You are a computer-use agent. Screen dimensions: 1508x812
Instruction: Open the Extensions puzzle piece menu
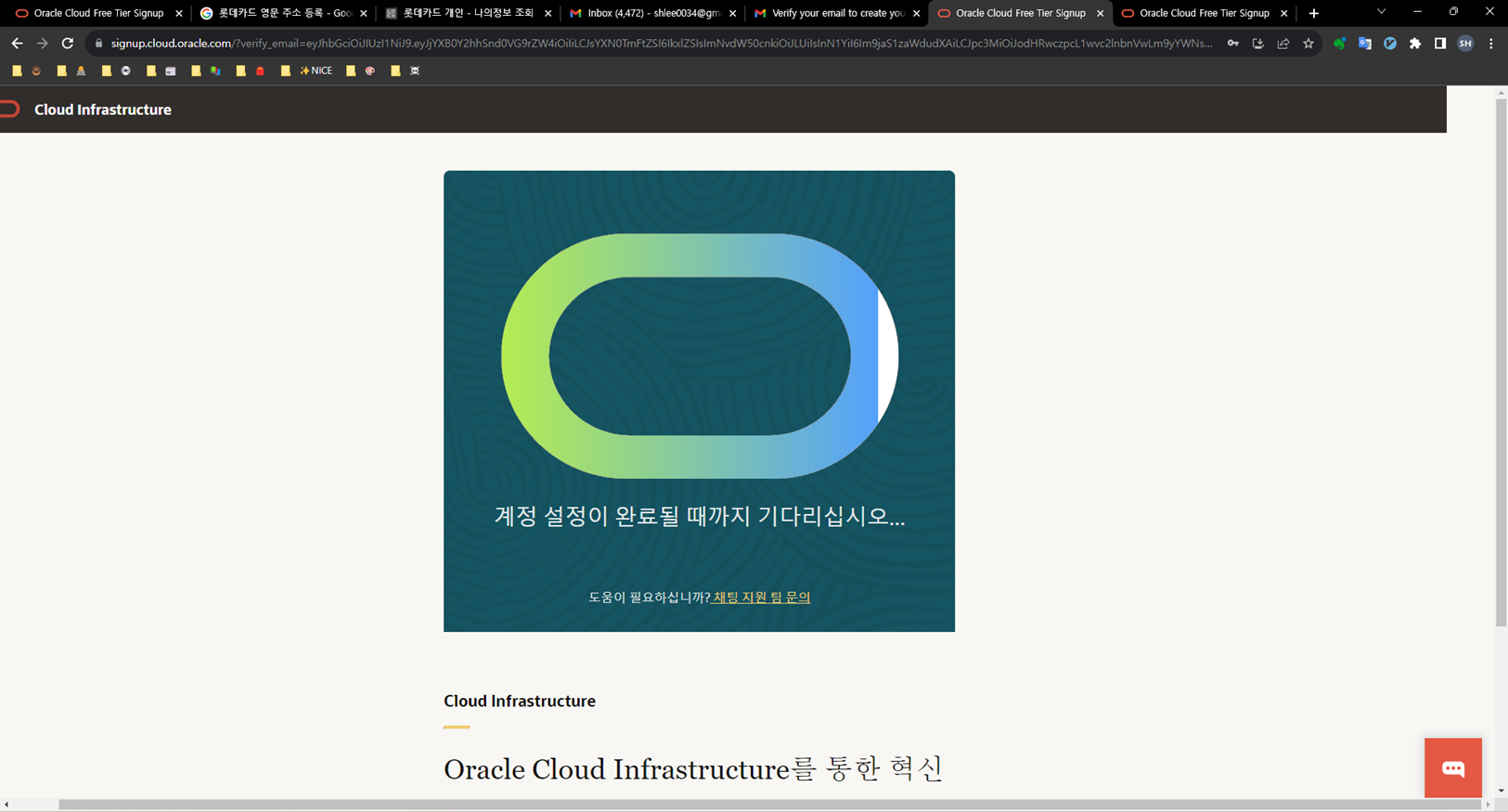click(x=1415, y=44)
